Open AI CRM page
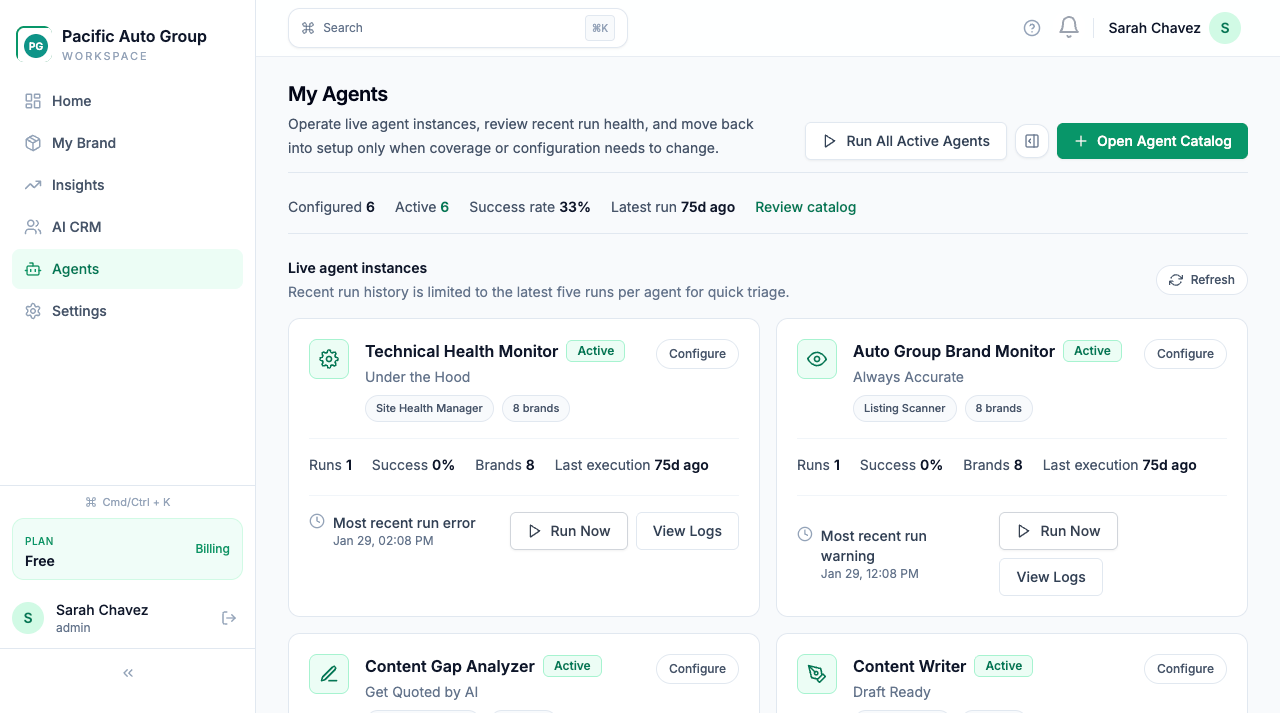This screenshot has width=1280, height=713. (x=127, y=227)
